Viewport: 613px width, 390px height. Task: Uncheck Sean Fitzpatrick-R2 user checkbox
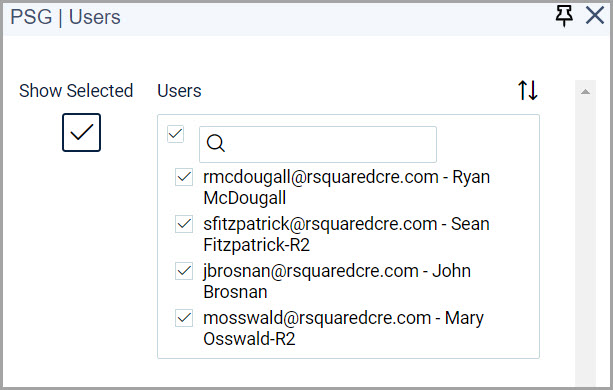[x=184, y=224]
